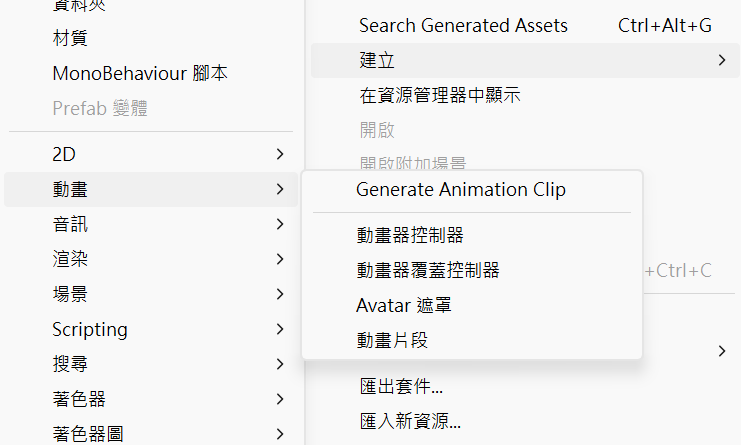Expand the 音訊 submenu chevron
This screenshot has height=445, width=741.
(280, 224)
